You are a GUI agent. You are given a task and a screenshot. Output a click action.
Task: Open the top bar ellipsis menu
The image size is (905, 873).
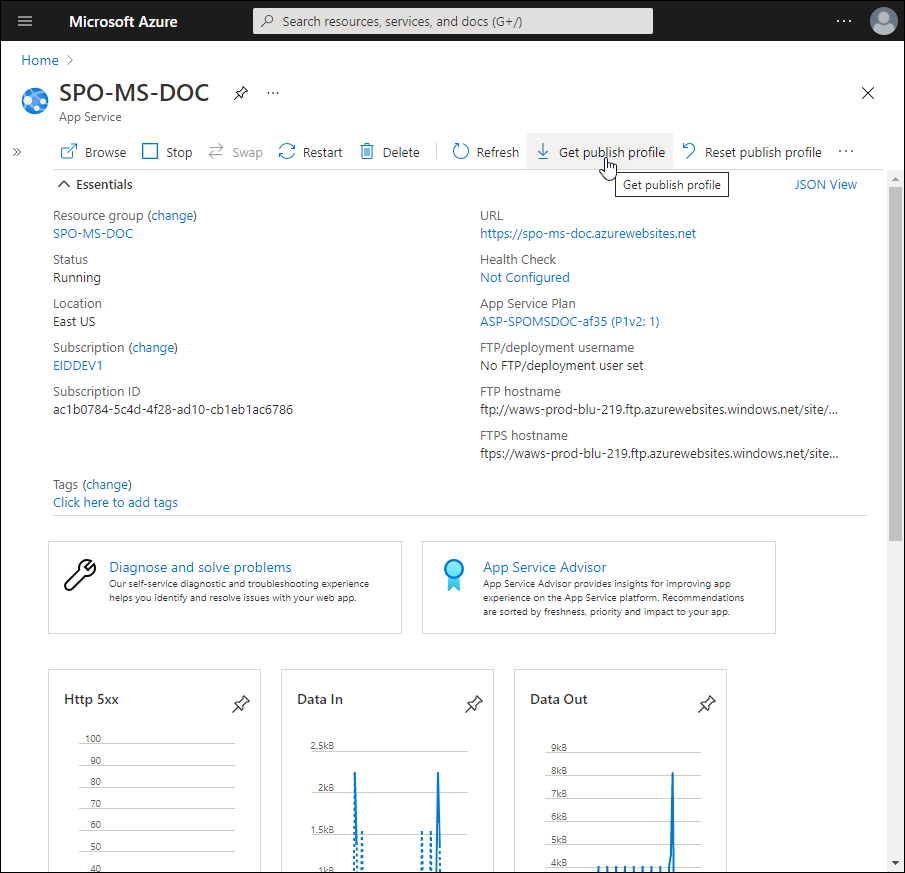[x=844, y=21]
